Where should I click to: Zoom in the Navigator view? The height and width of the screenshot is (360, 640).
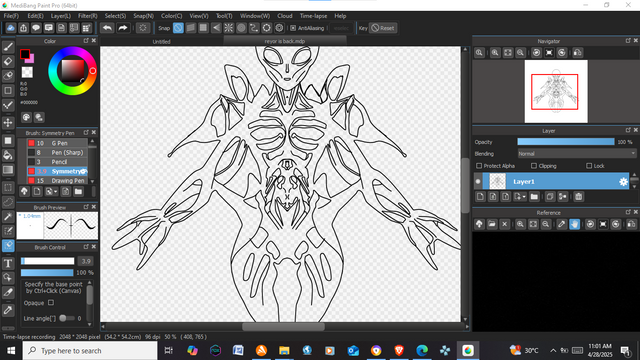pos(495,53)
